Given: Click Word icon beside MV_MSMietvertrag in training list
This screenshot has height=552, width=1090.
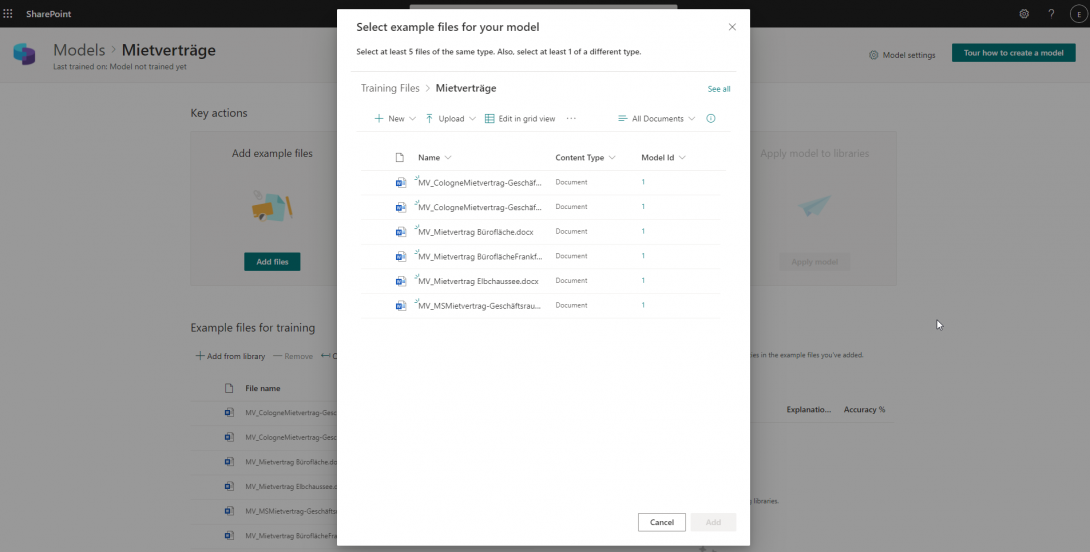Looking at the screenshot, I should pyautogui.click(x=229, y=511).
